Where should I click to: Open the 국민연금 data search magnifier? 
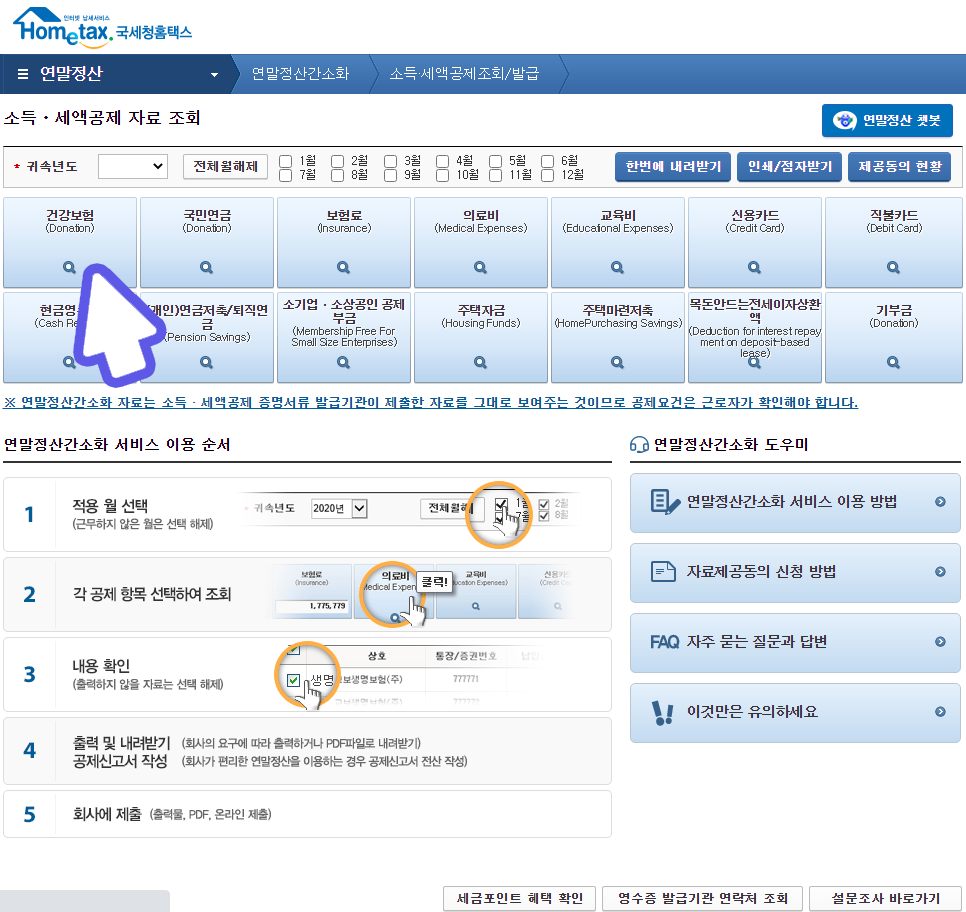point(205,266)
